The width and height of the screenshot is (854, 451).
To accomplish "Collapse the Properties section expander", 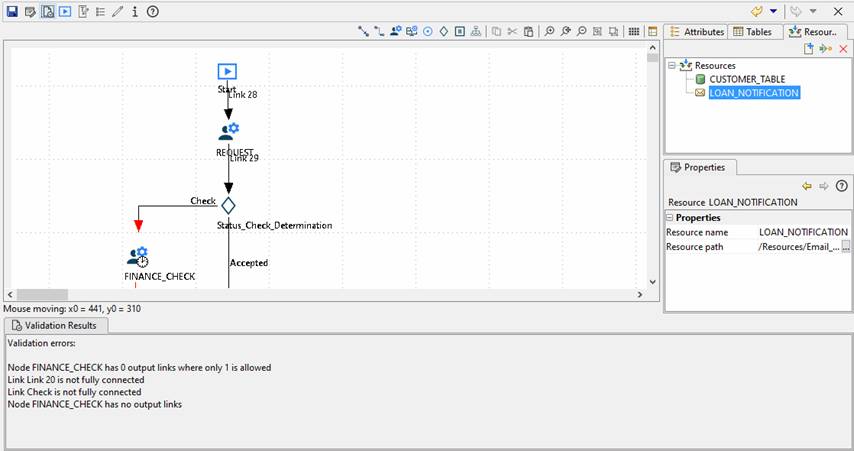I will point(670,217).
